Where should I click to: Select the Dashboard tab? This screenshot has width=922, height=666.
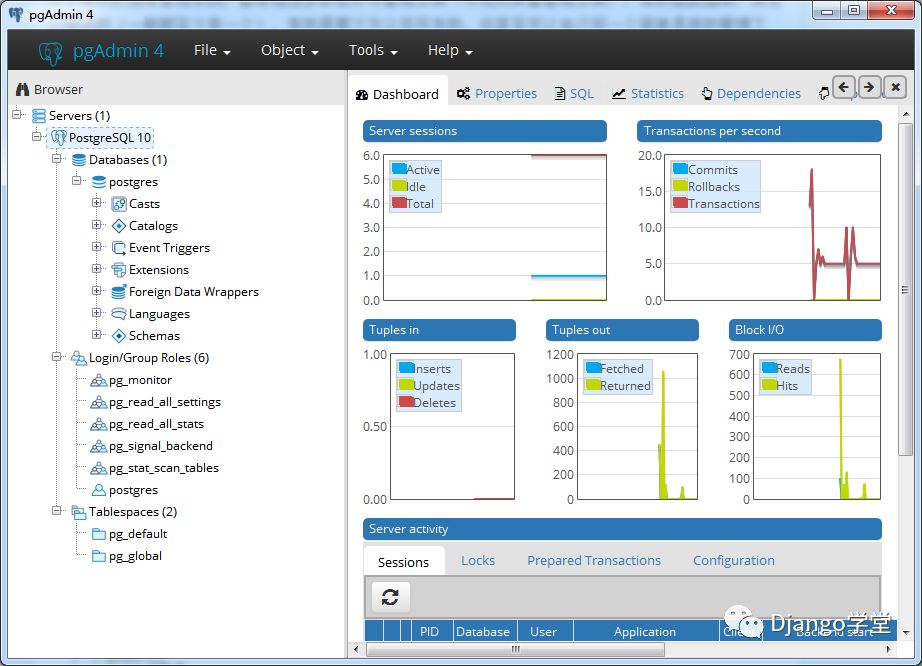(397, 94)
